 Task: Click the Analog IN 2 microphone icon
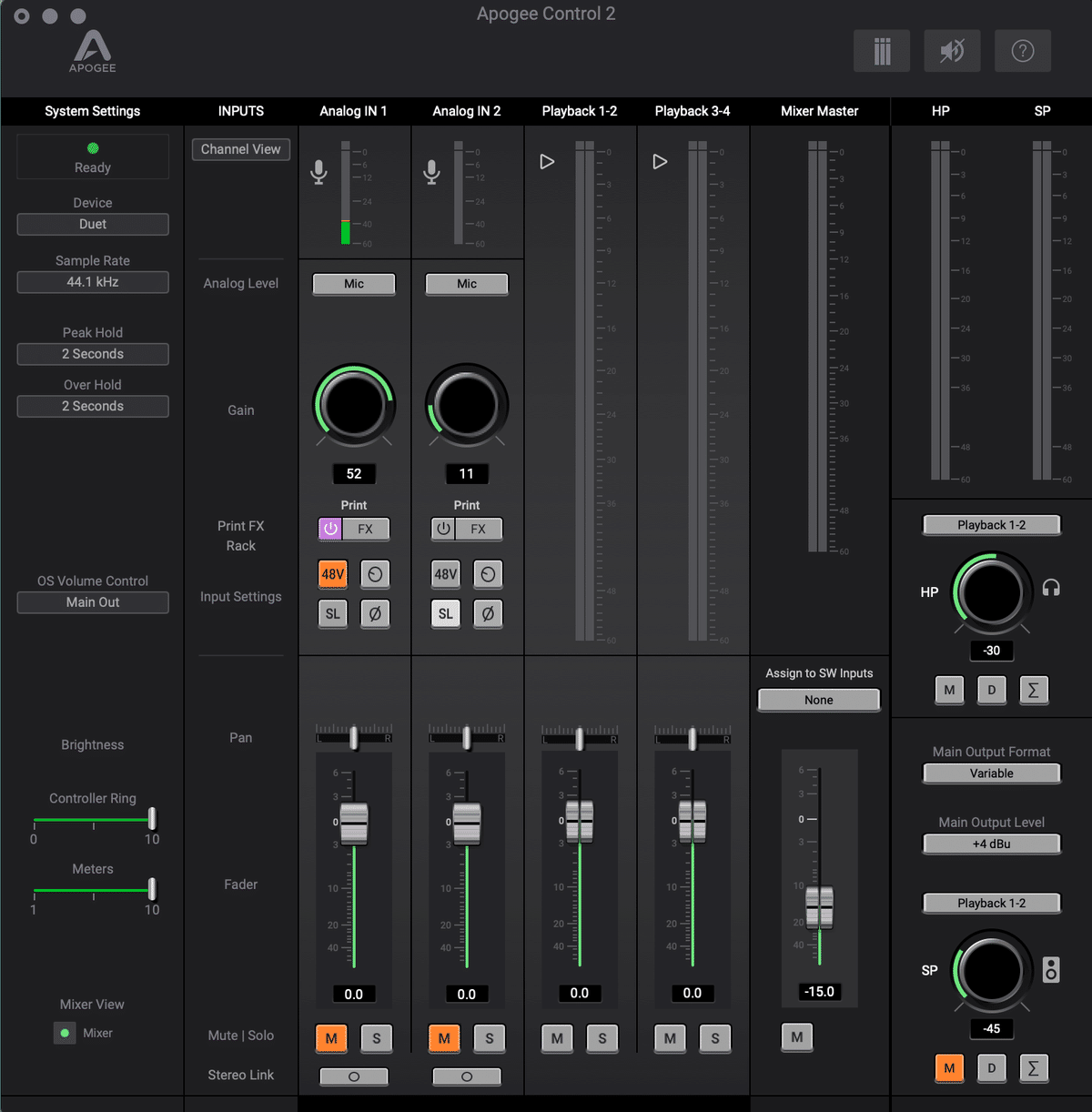pos(432,172)
